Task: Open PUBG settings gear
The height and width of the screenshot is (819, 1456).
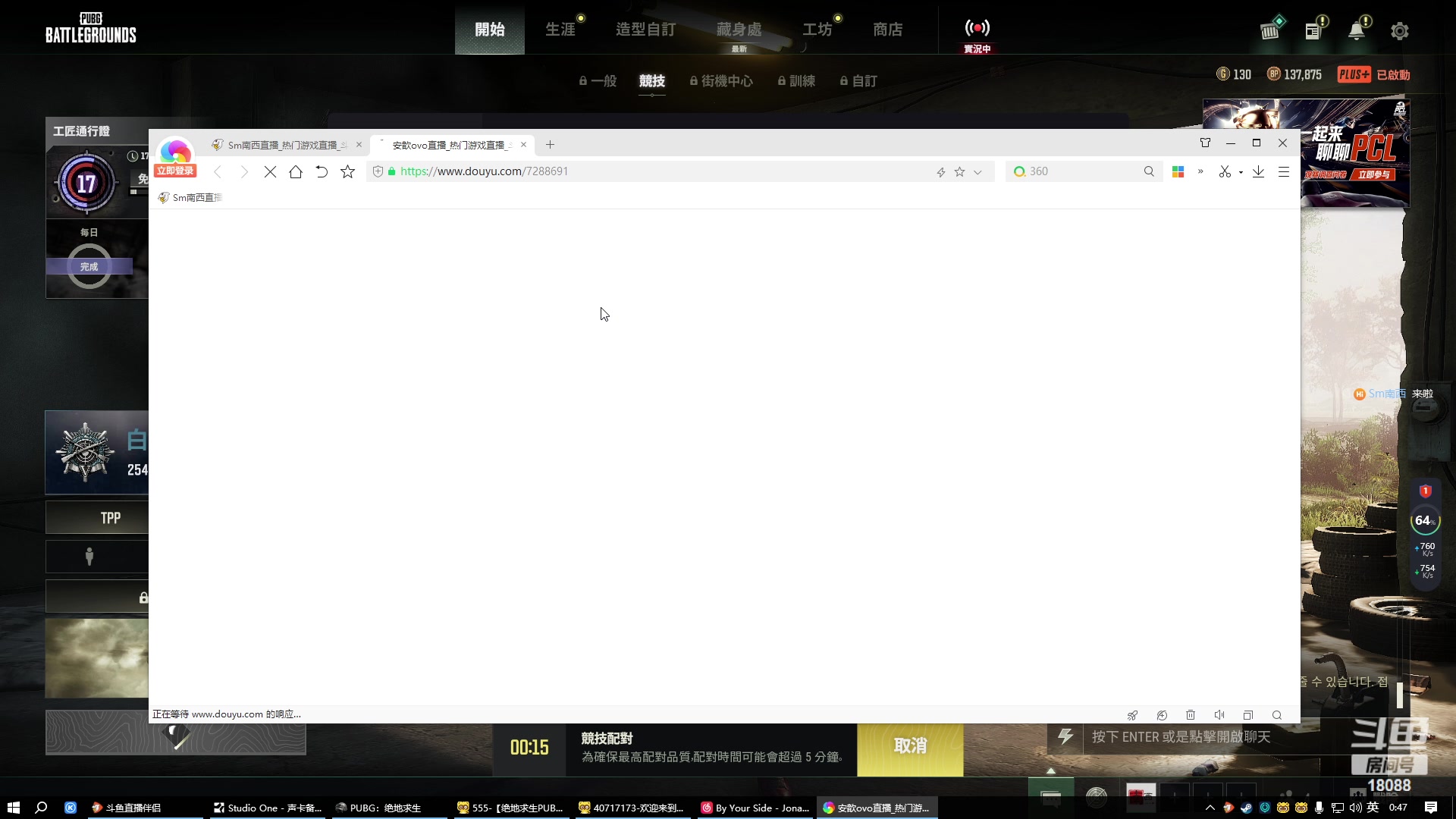Action: click(1400, 31)
